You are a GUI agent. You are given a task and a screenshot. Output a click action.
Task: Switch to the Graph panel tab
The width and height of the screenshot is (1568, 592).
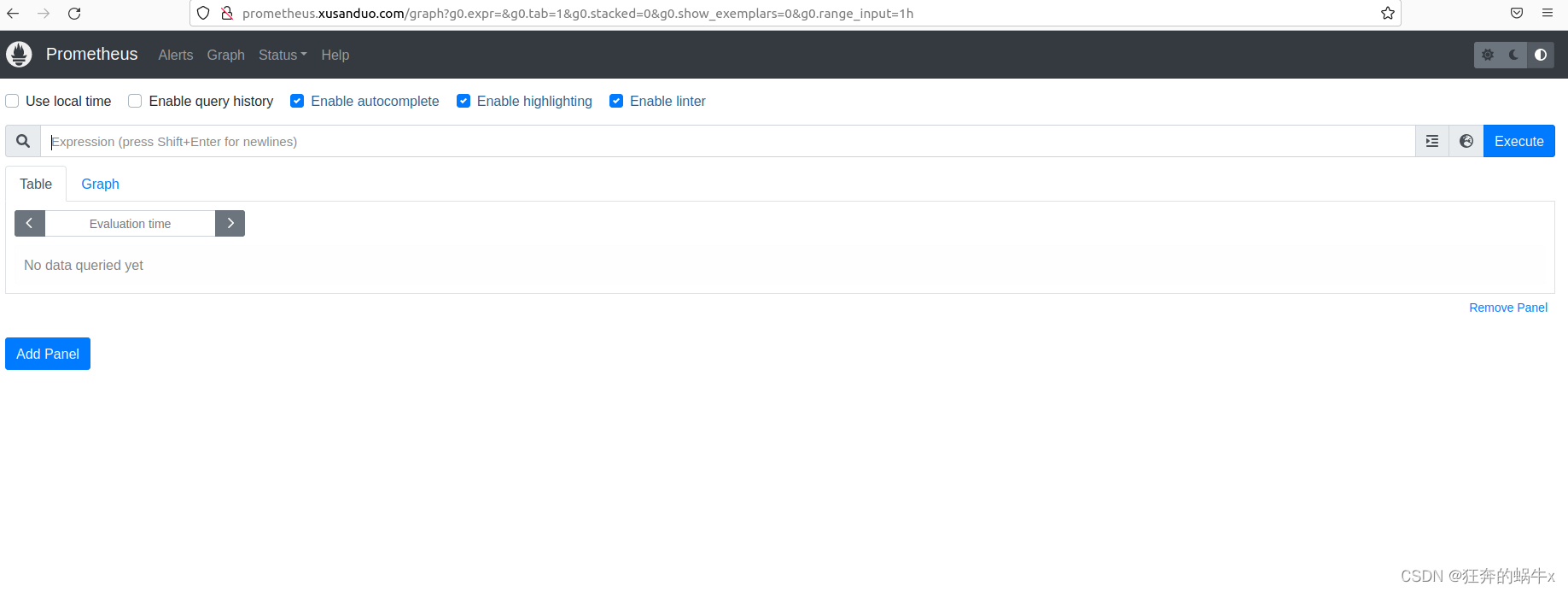click(x=100, y=184)
